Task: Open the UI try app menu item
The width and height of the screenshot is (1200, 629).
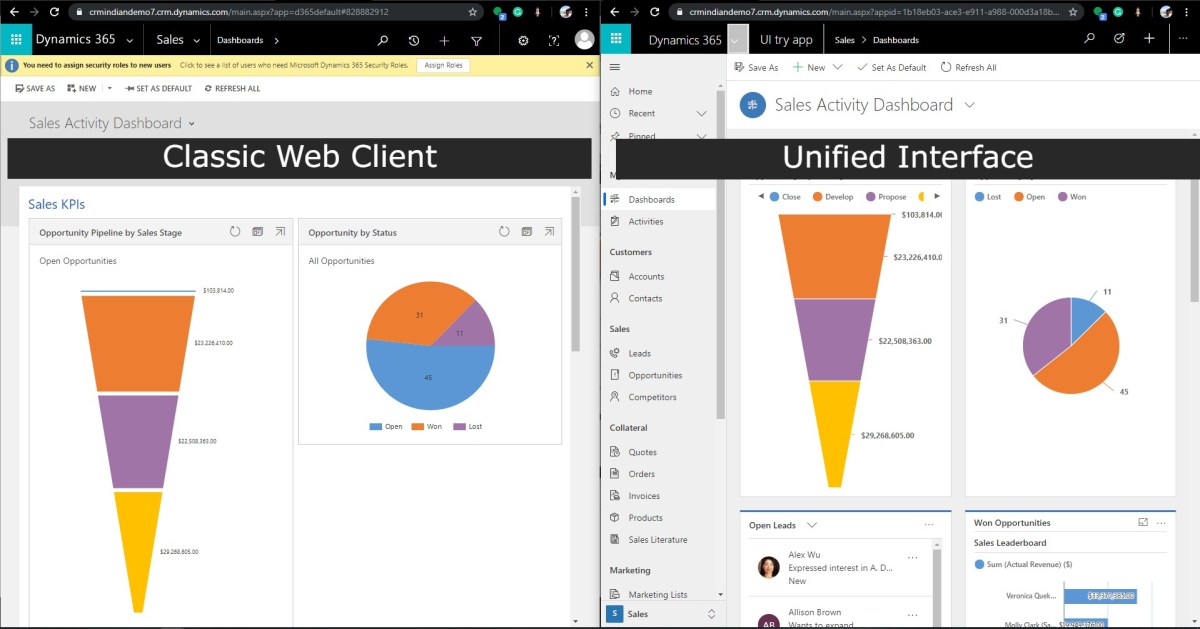Action: coord(786,39)
